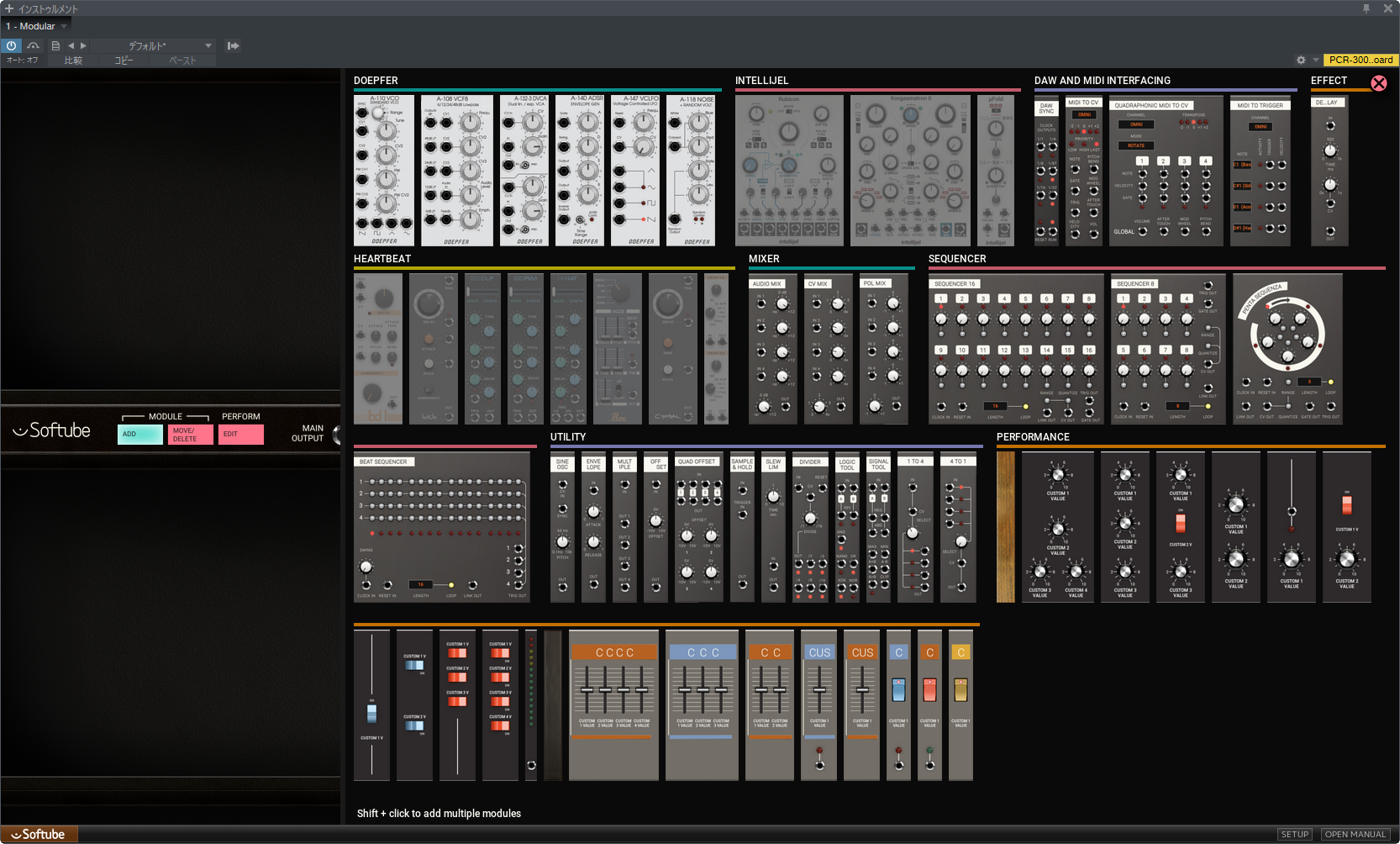Click the MOVE/DELETE module button
The image size is (1400, 844).
(x=190, y=435)
